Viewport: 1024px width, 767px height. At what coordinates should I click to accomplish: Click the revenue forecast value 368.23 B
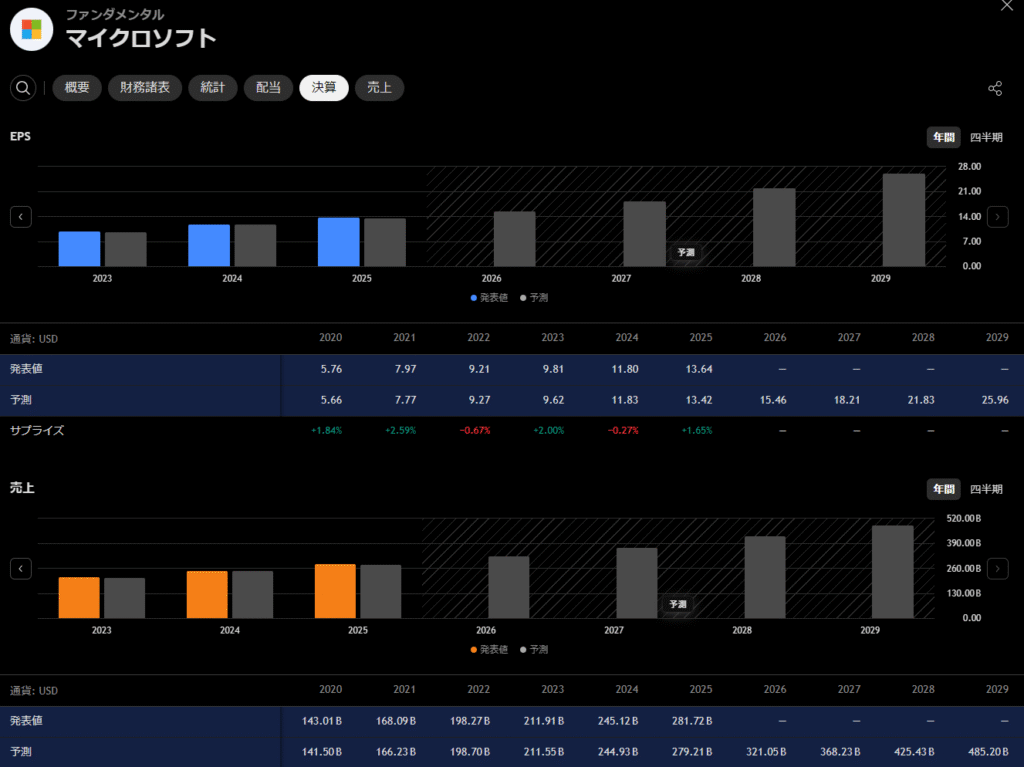pyautogui.click(x=840, y=752)
